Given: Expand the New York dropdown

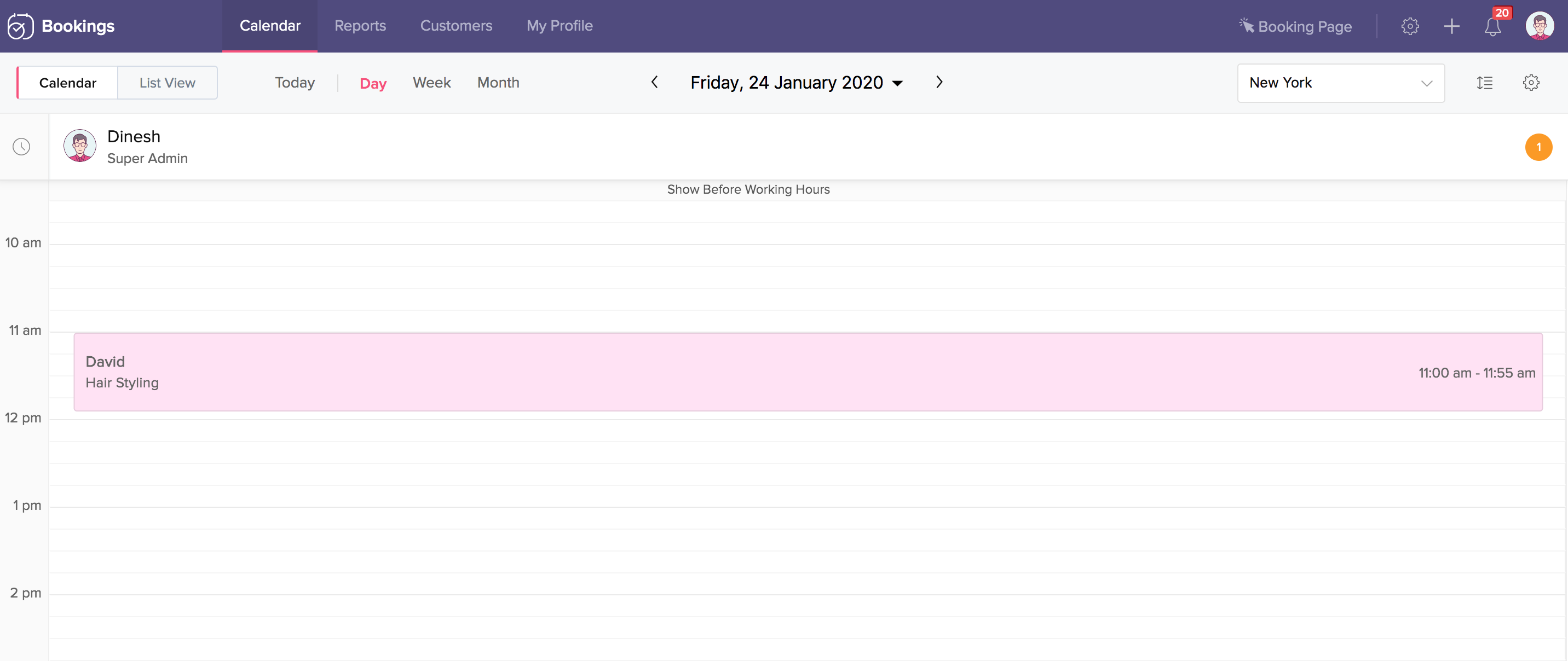Looking at the screenshot, I should click(1340, 83).
